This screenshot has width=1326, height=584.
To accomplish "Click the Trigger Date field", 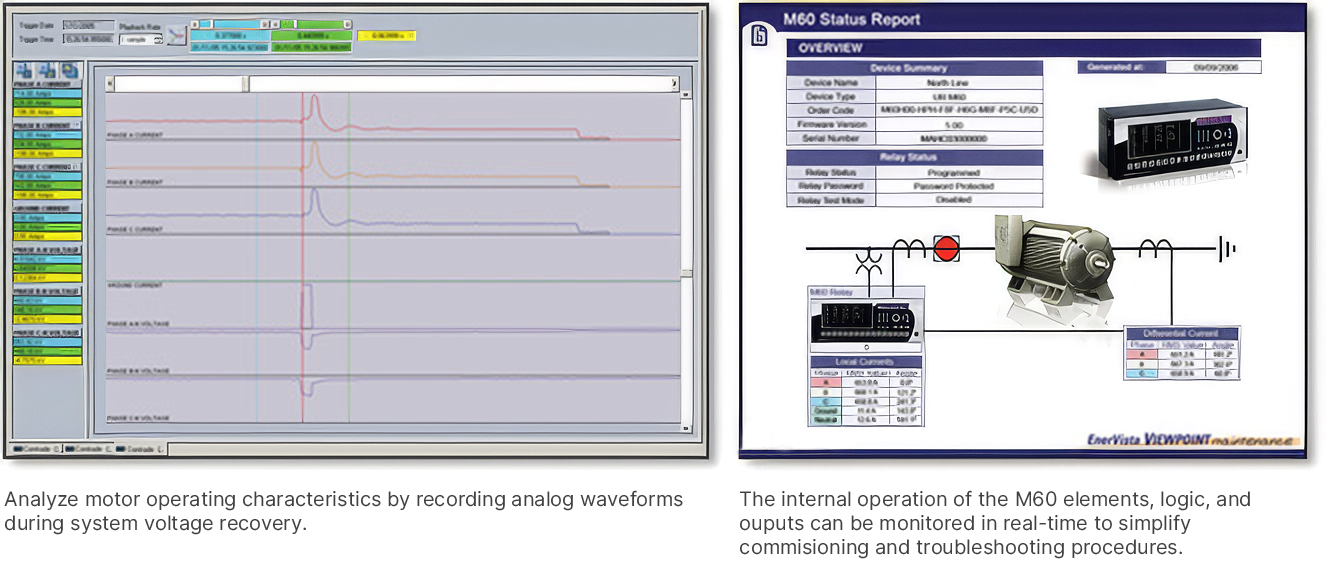I will coord(89,23).
